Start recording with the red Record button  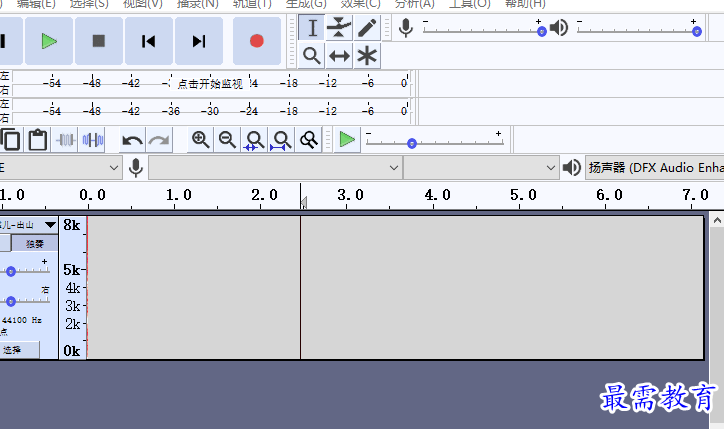pos(257,41)
